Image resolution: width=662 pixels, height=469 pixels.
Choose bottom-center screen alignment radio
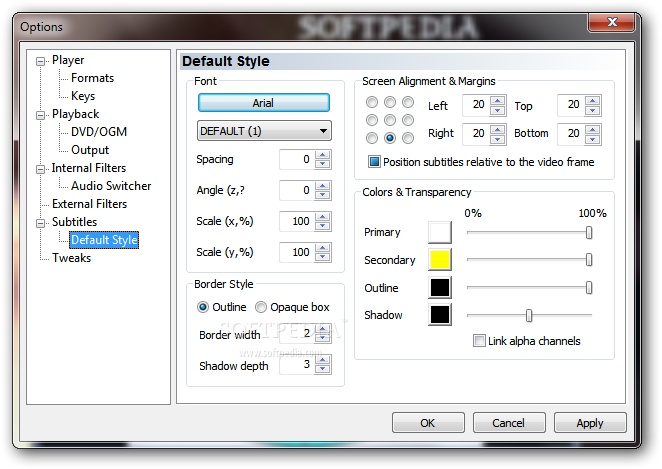tap(390, 138)
